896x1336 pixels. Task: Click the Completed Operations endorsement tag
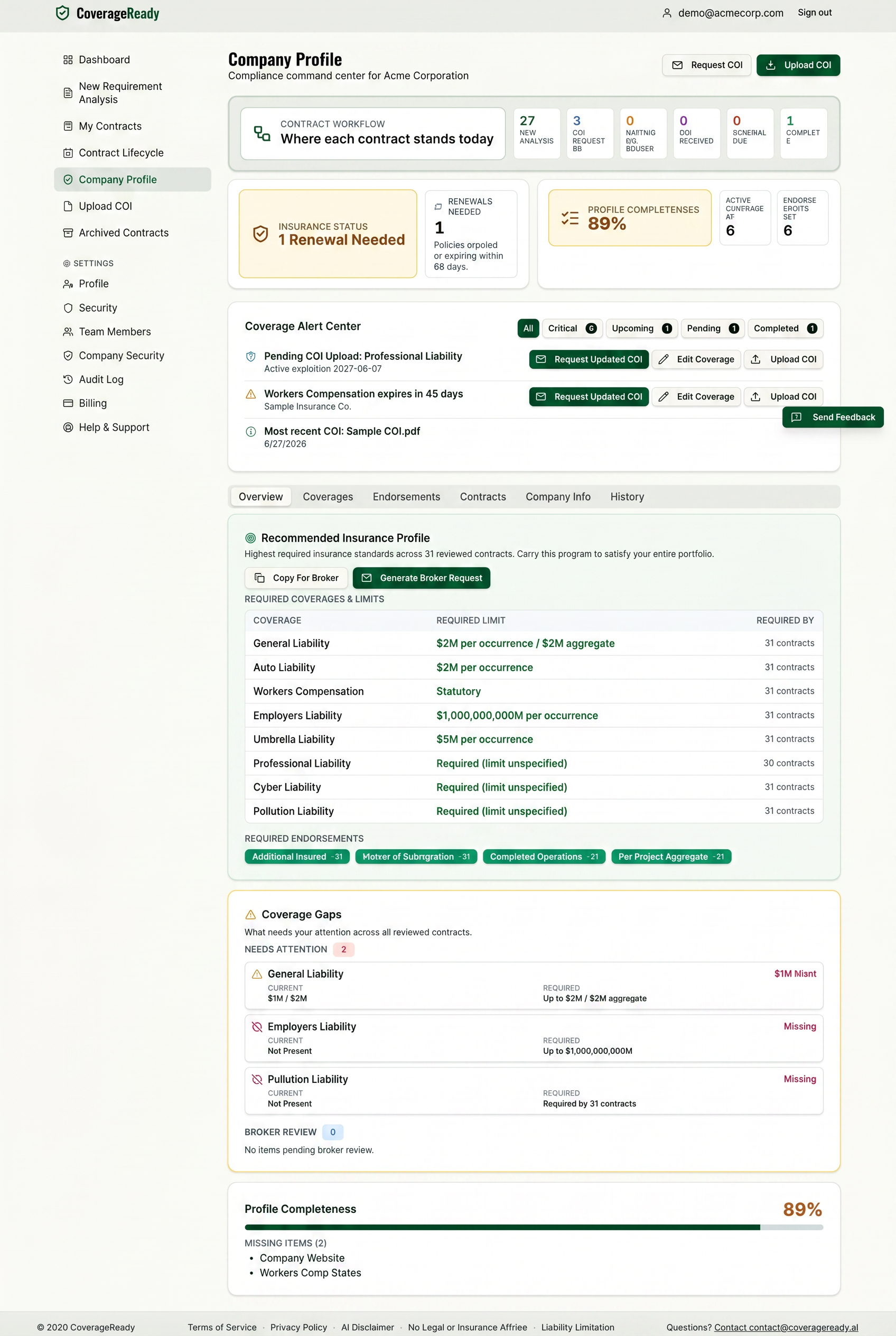(544, 857)
